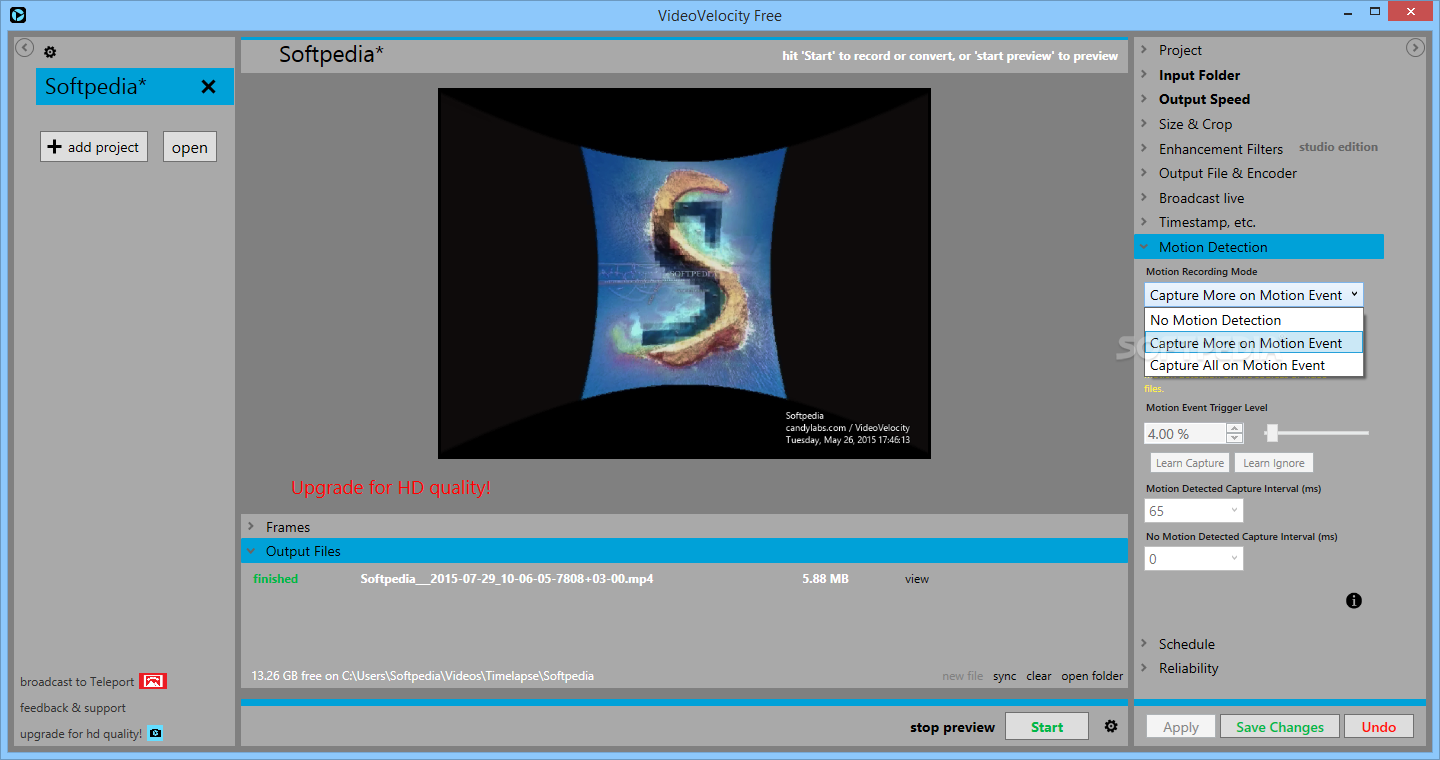Expand the Schedule section
Image resolution: width=1440 pixels, height=760 pixels.
coord(1187,644)
